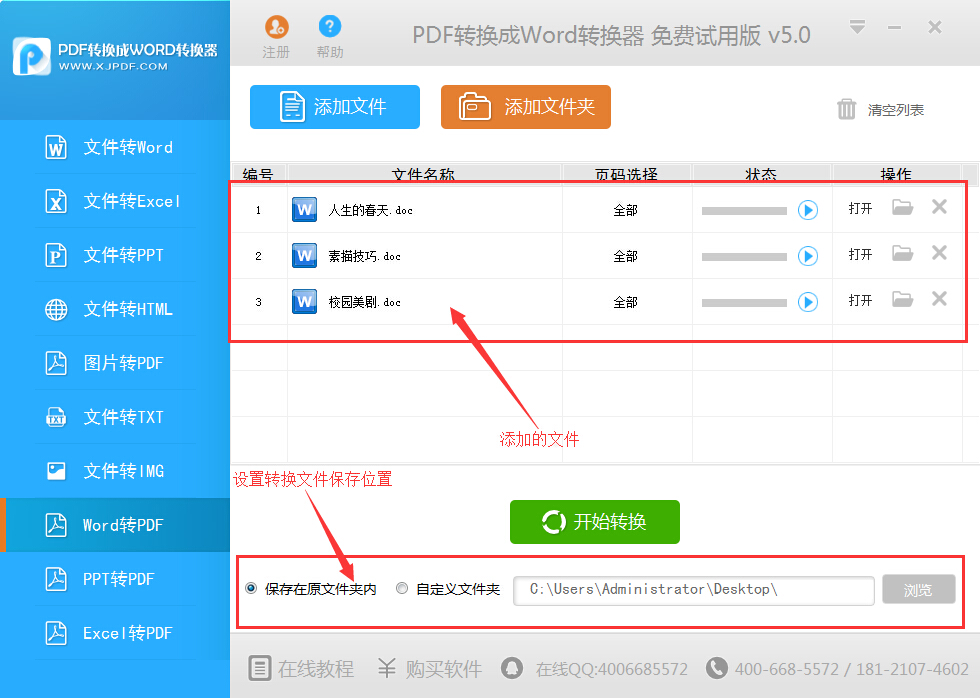
Task: Remove 人生的春天.doc with X icon
Action: [x=939, y=207]
